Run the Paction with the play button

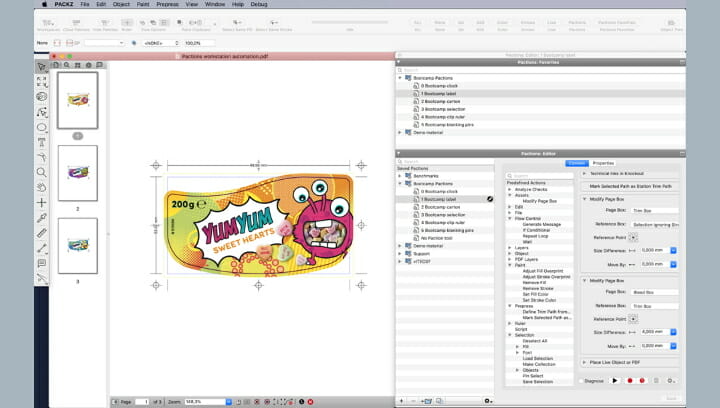point(615,380)
